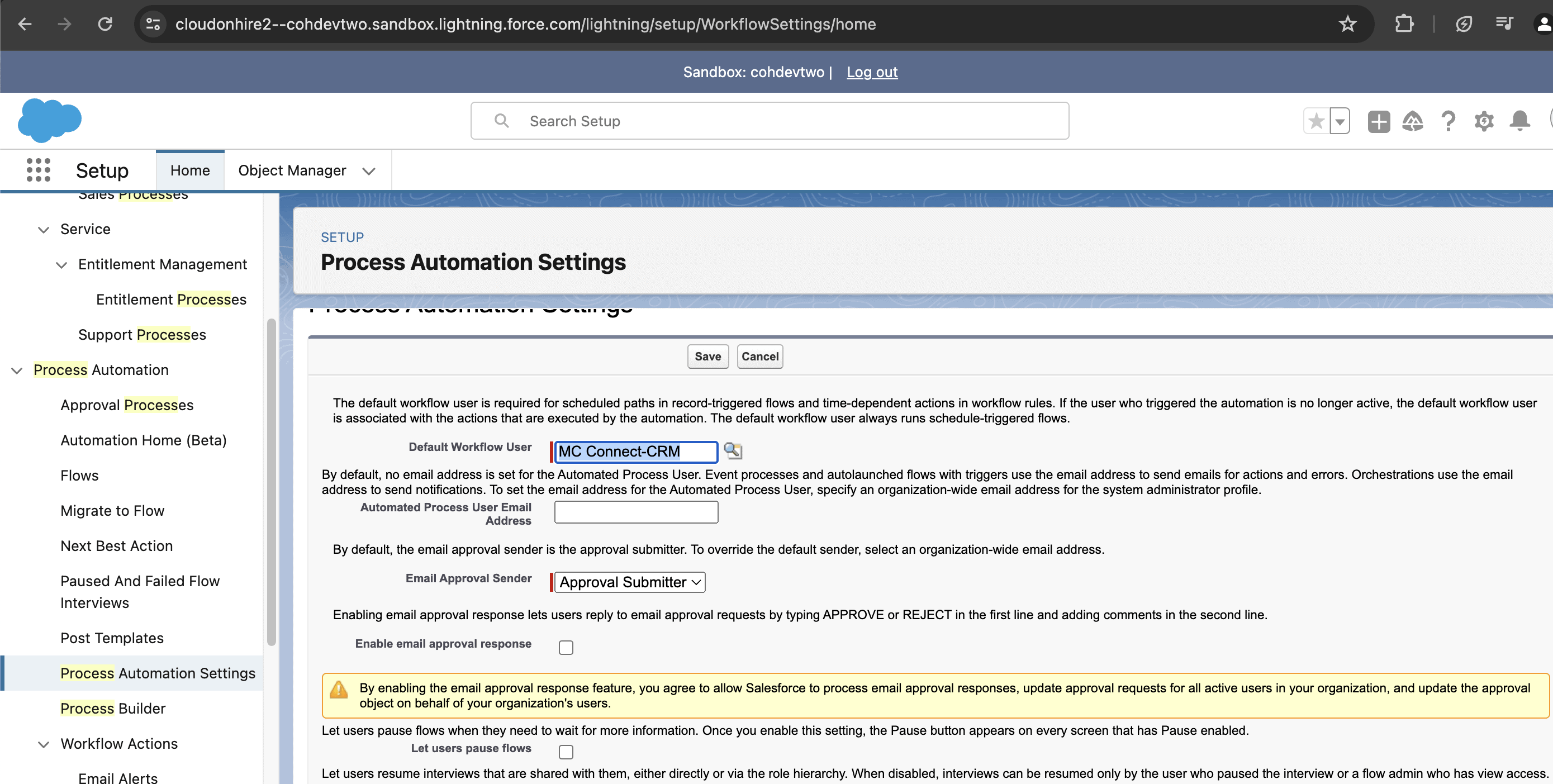Screen dimensions: 1553x784
Task: Switch to the Home tab
Action: 190,170
